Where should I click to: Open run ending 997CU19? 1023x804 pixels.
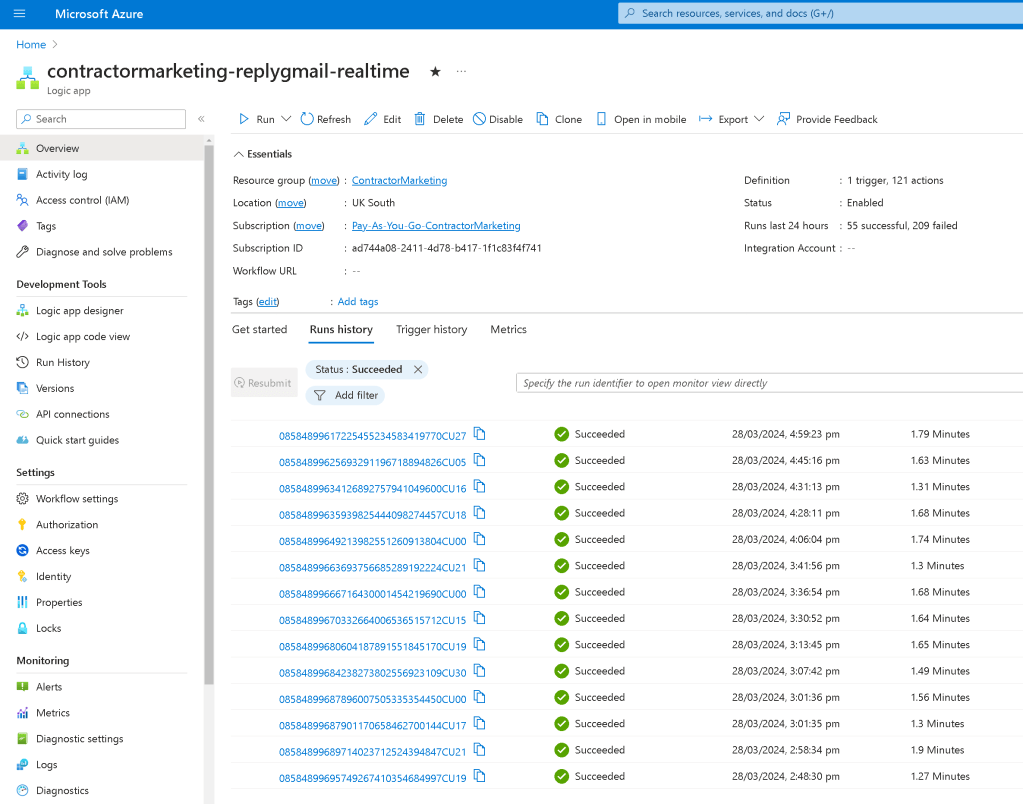coord(373,778)
